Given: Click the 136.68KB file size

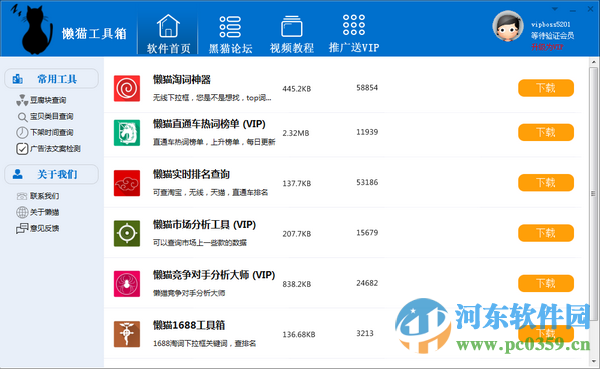Looking at the screenshot, I should pyautogui.click(x=299, y=335).
